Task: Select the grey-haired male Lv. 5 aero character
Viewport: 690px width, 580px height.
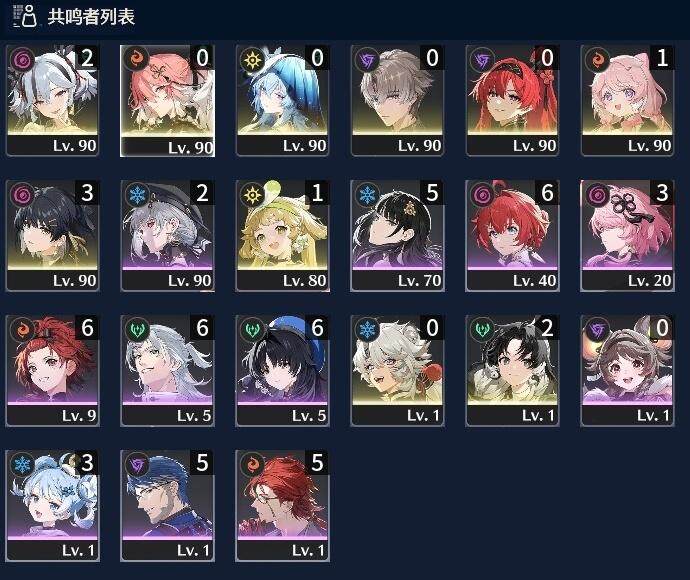Action: pos(168,371)
